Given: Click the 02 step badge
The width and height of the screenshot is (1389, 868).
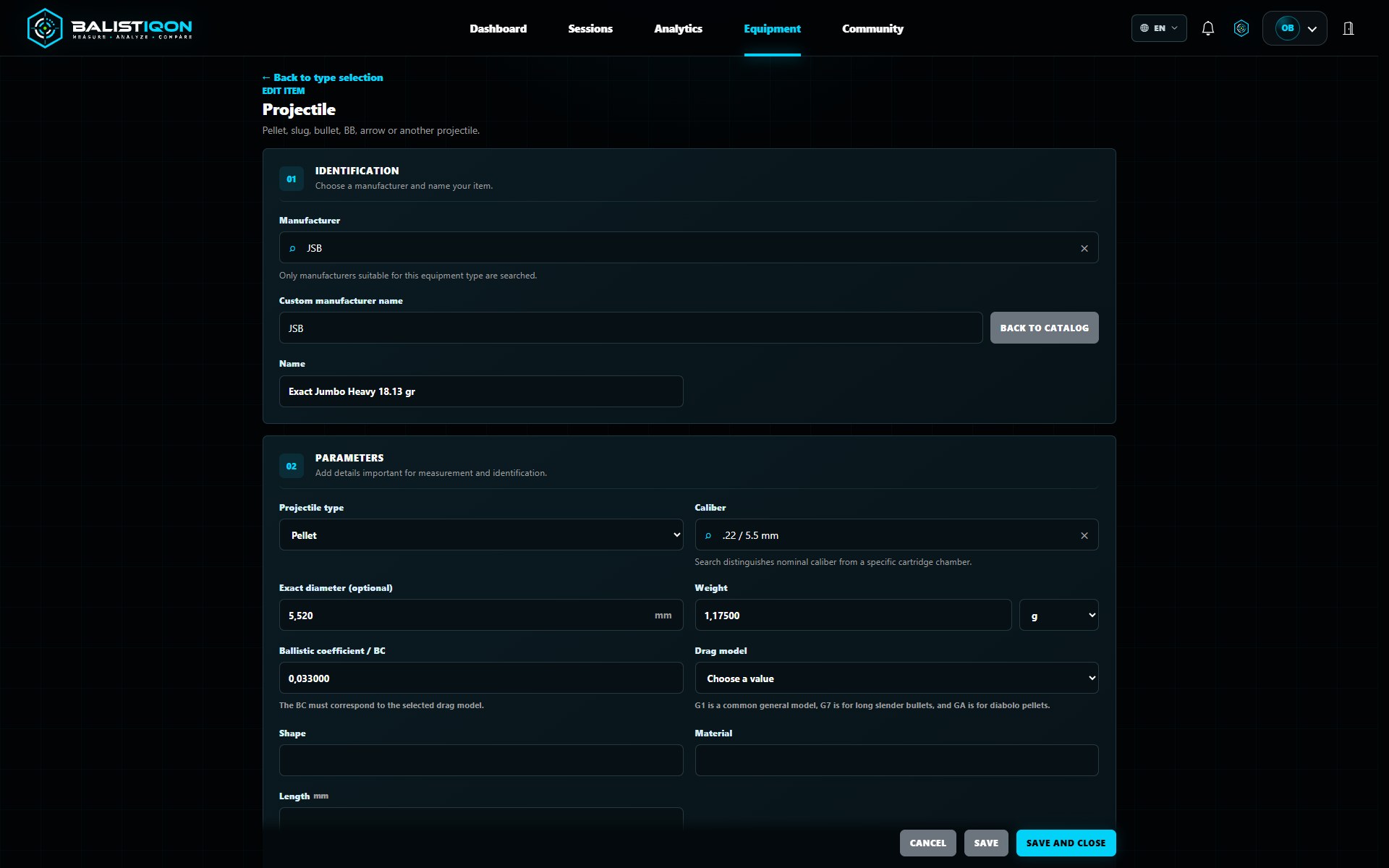Looking at the screenshot, I should coord(292,466).
